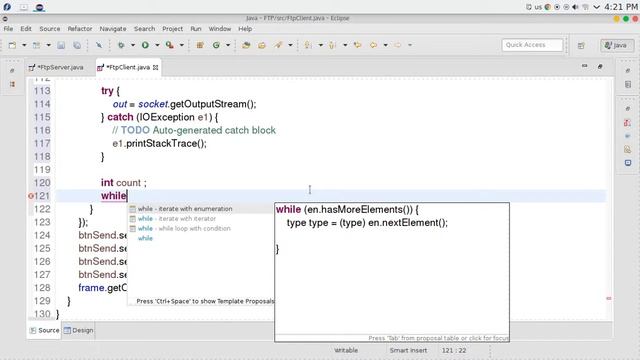
Task: Click the Smart Insert status field
Action: [408, 350]
